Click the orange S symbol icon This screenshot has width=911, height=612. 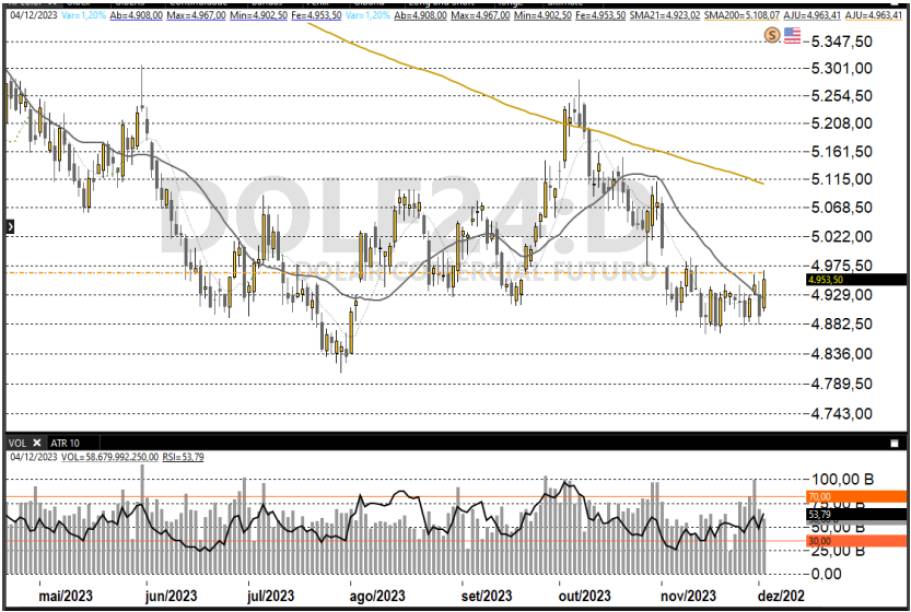(x=772, y=35)
